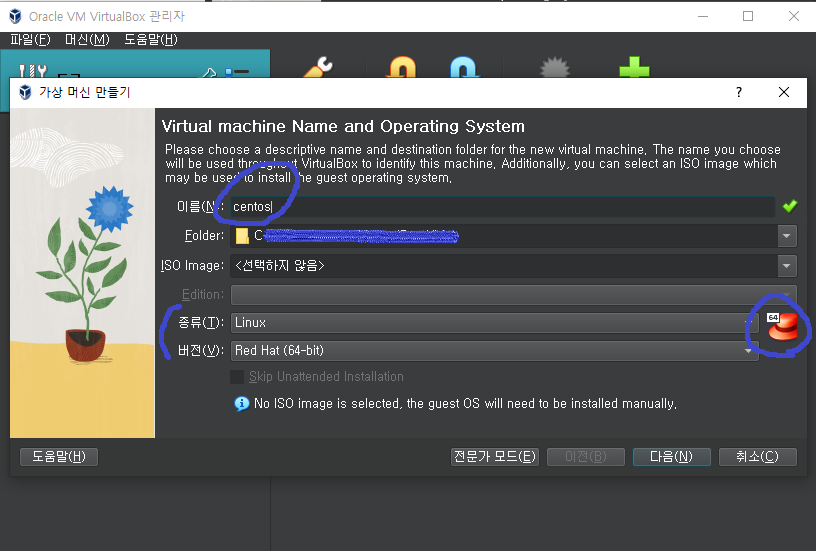
Task: Close the 가상 머신 만들기 dialog
Action: click(x=784, y=92)
